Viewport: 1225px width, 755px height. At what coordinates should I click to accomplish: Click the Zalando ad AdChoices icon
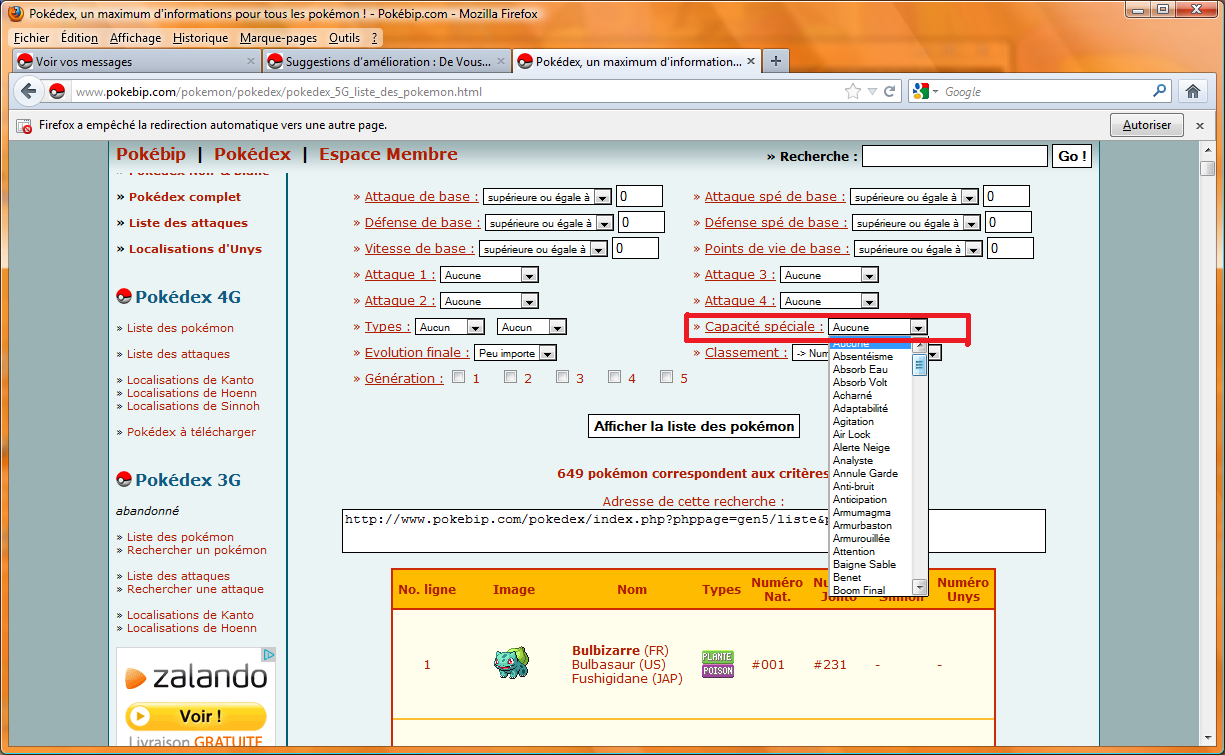[x=269, y=654]
